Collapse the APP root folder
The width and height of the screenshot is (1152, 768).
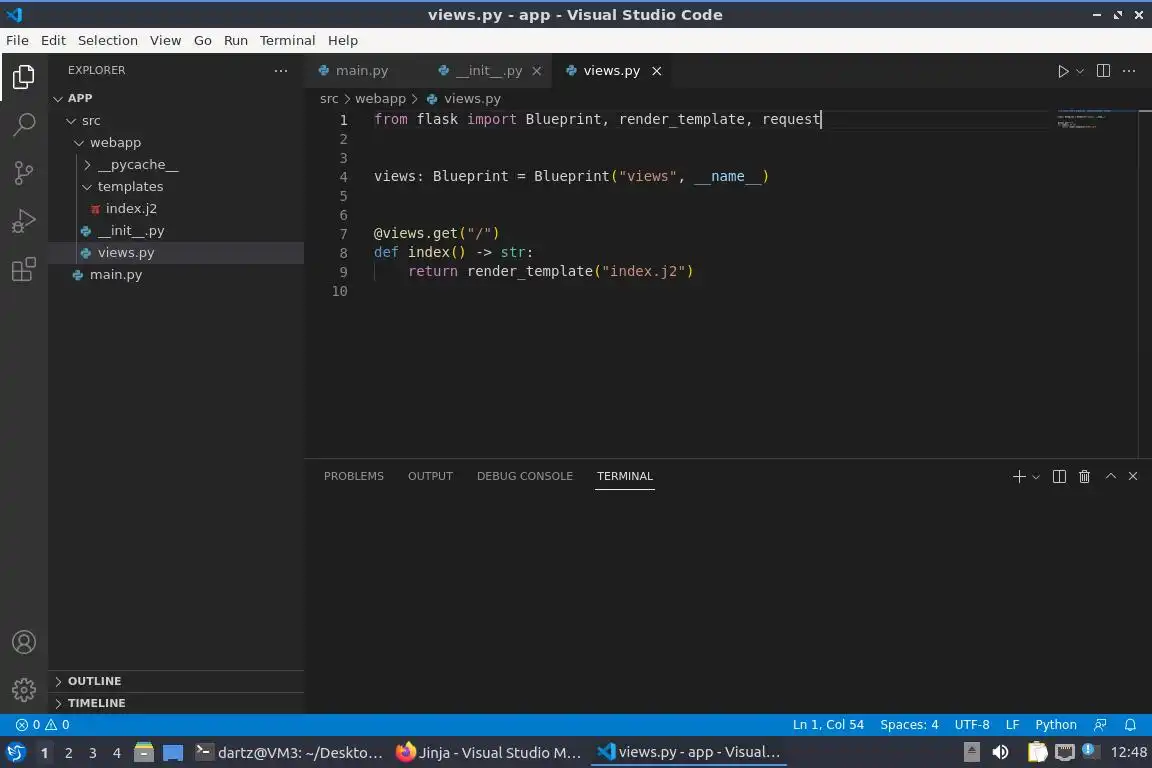176,98
